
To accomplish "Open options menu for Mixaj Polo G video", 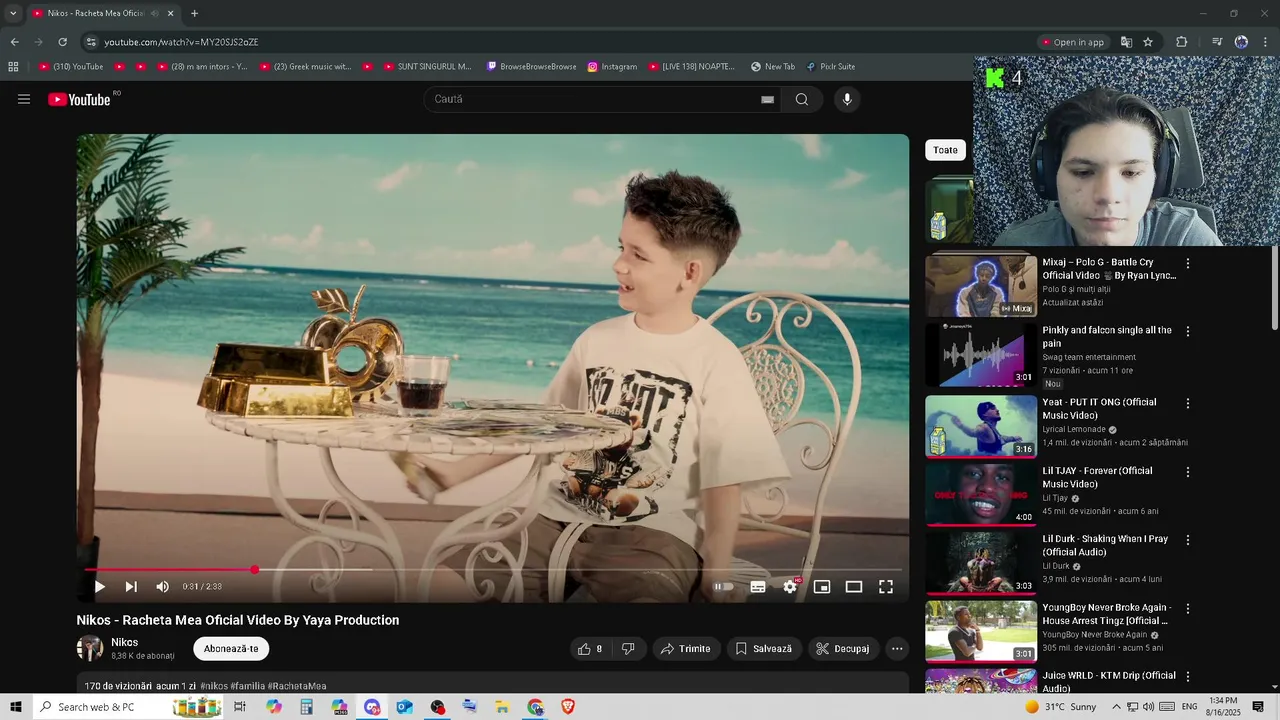I will click(x=1188, y=263).
